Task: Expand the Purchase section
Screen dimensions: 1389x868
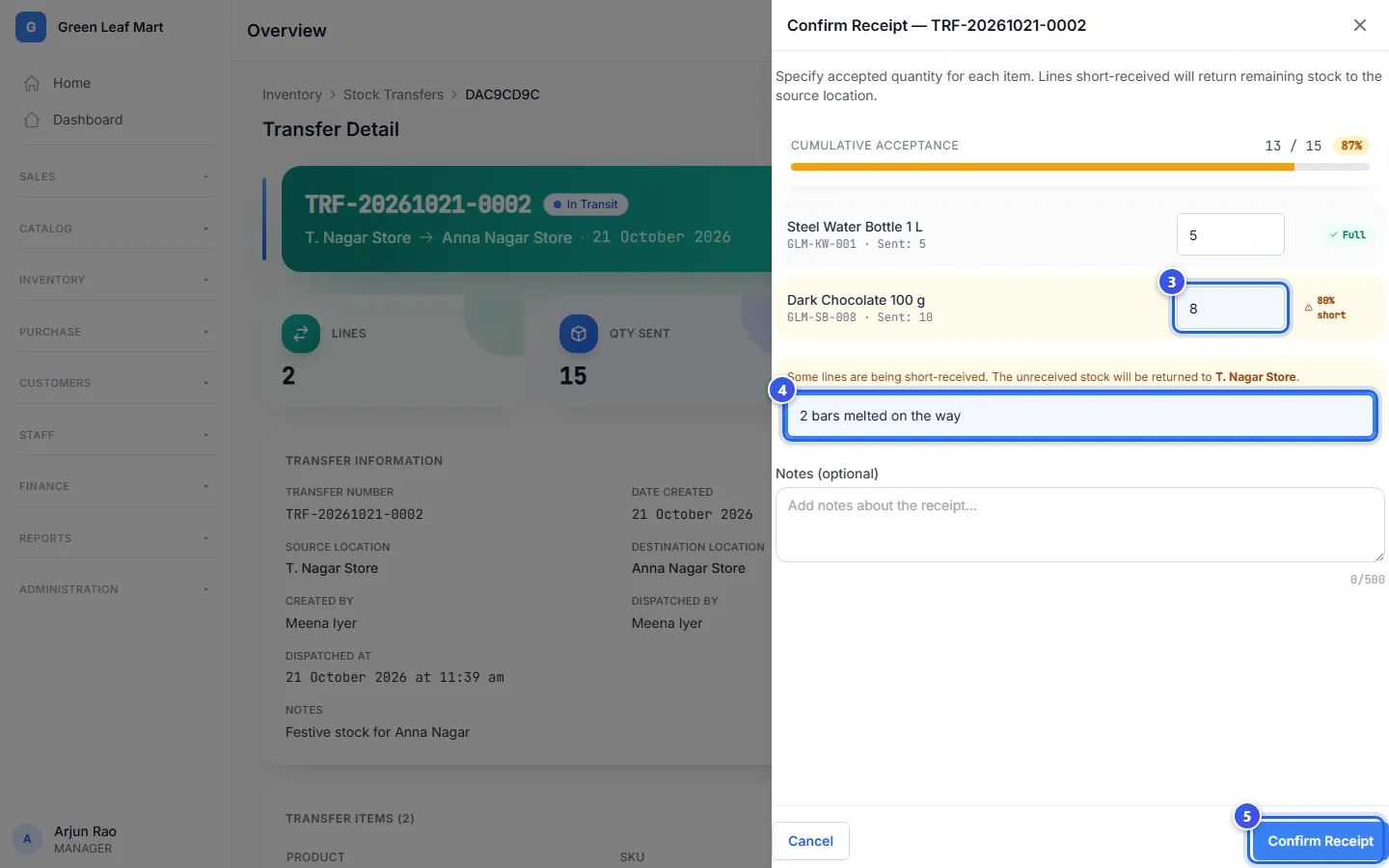Action: click(115, 332)
